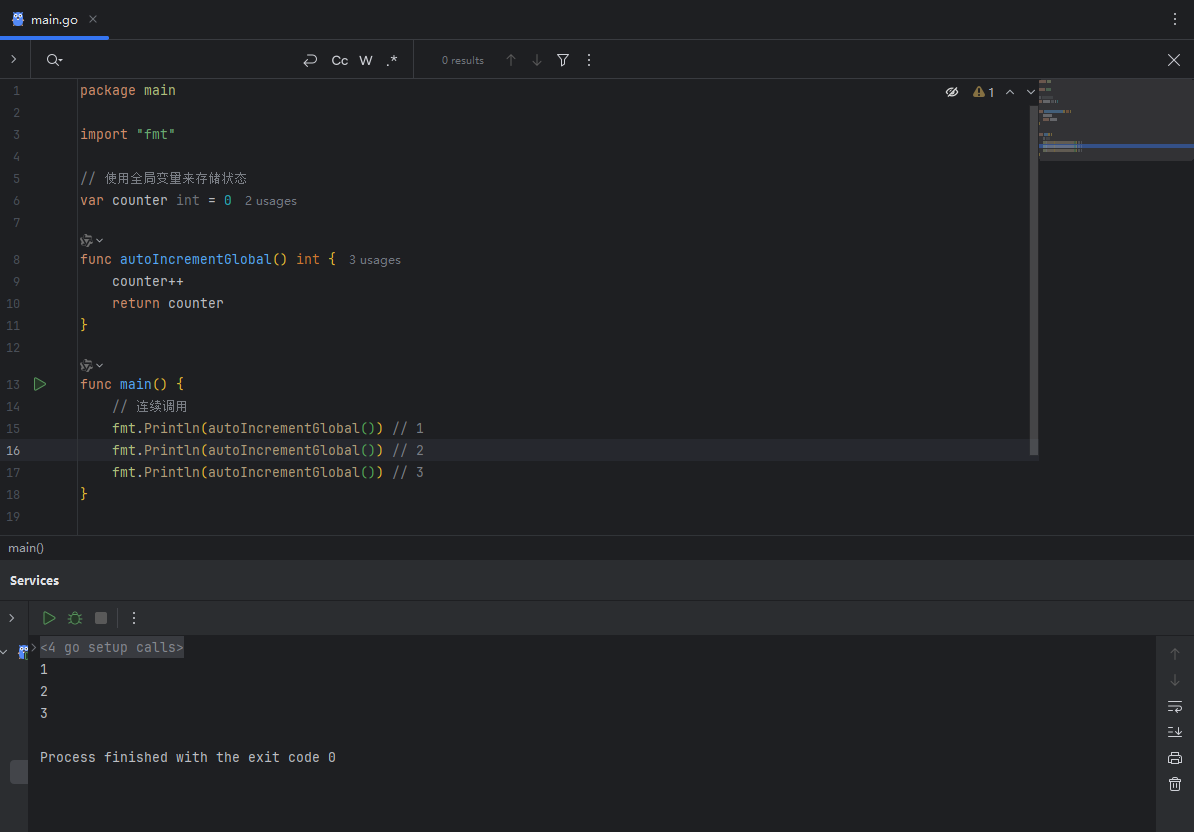Rerun the program in Services
This screenshot has height=832, width=1194.
point(49,618)
